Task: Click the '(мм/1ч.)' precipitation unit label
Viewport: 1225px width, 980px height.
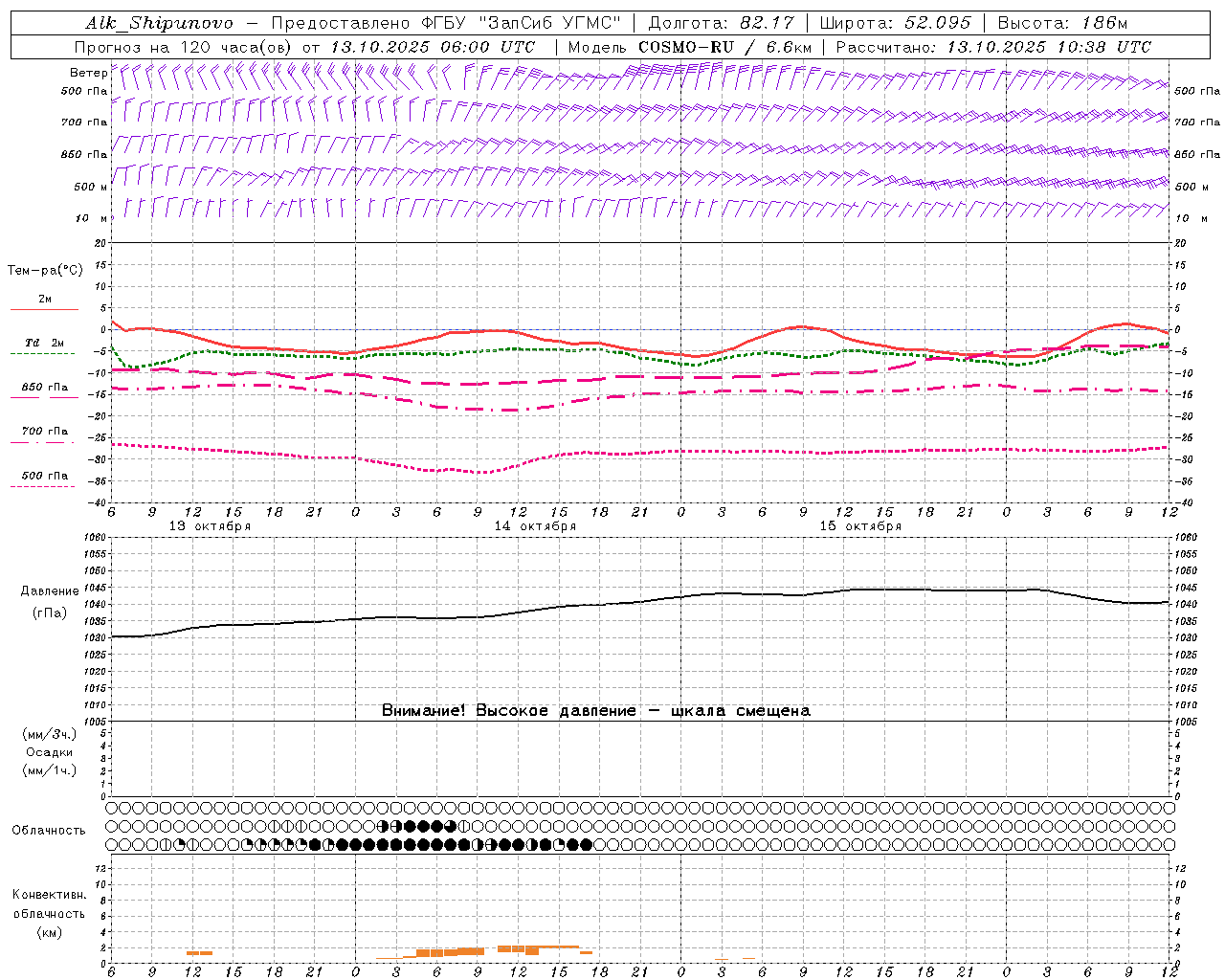Action: pos(50,770)
